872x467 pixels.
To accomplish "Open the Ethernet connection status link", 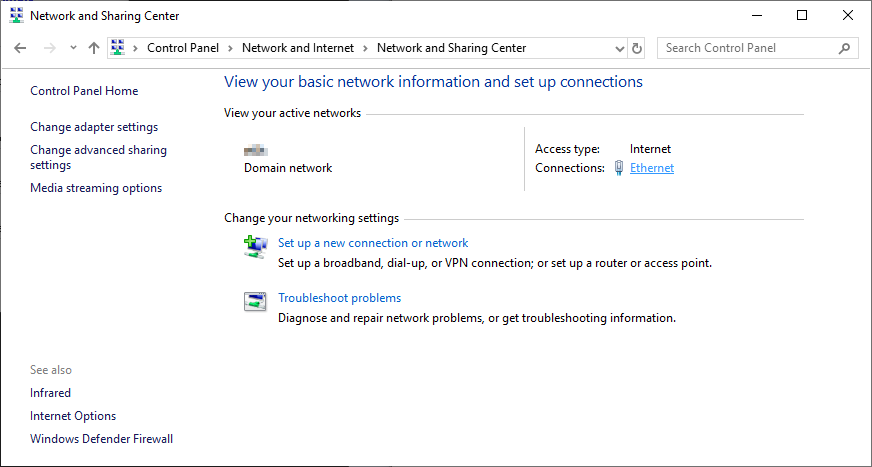I will [x=652, y=168].
